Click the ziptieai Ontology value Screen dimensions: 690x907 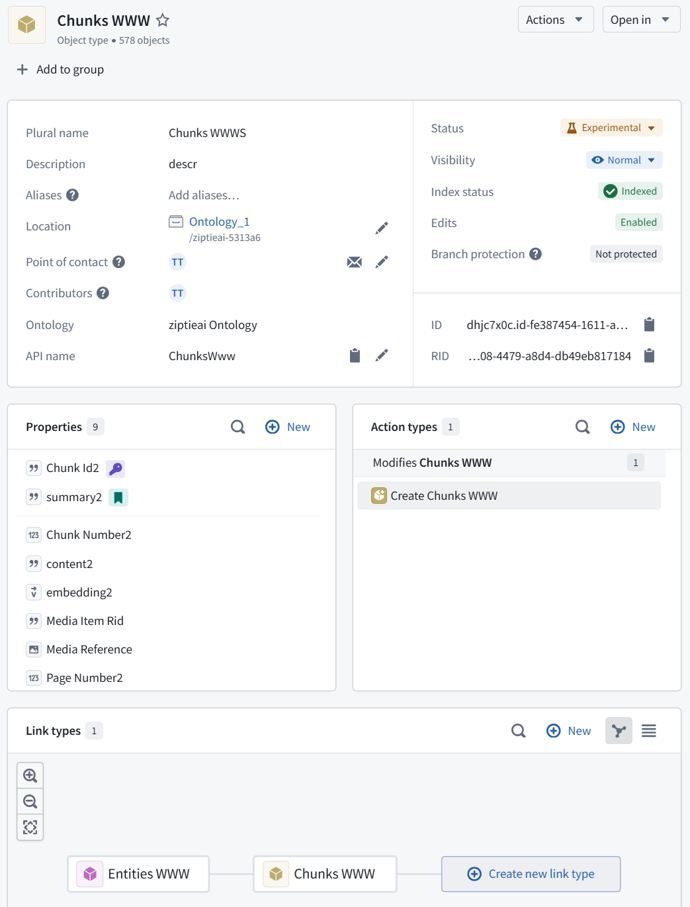click(213, 325)
